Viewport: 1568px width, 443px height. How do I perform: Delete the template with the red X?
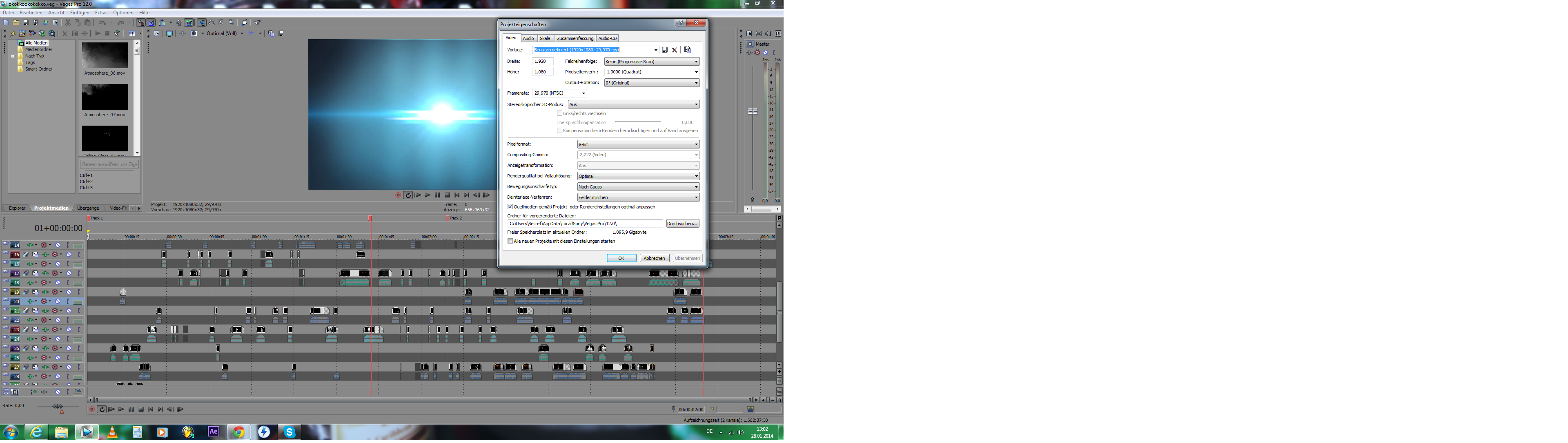[675, 50]
